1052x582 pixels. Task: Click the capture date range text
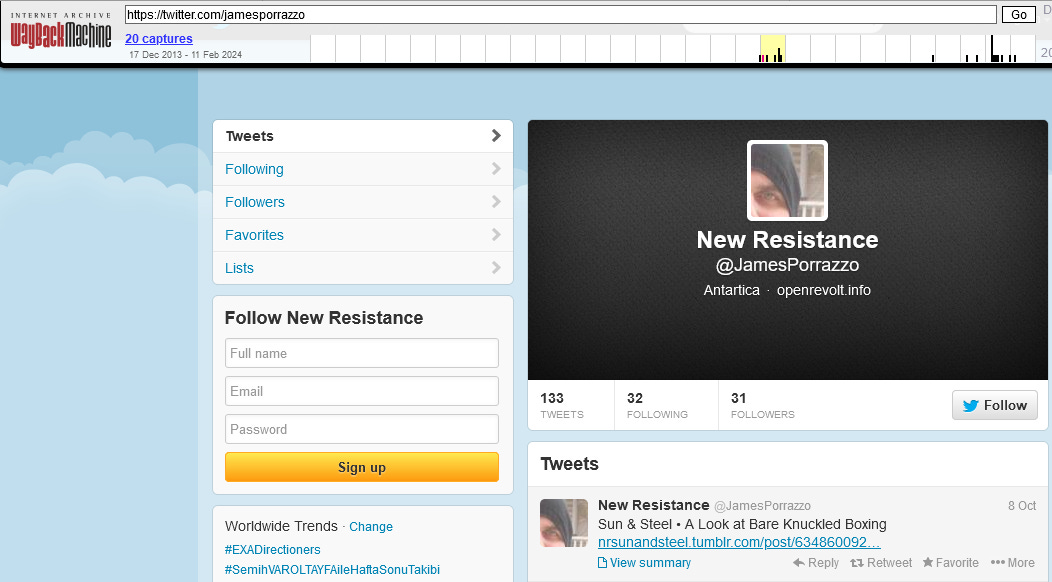185,55
